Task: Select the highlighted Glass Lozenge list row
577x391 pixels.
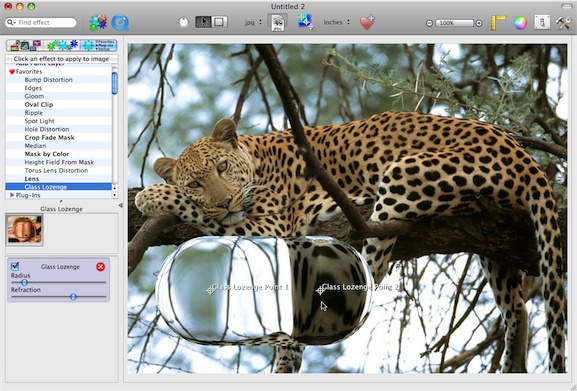Action: 59,187
